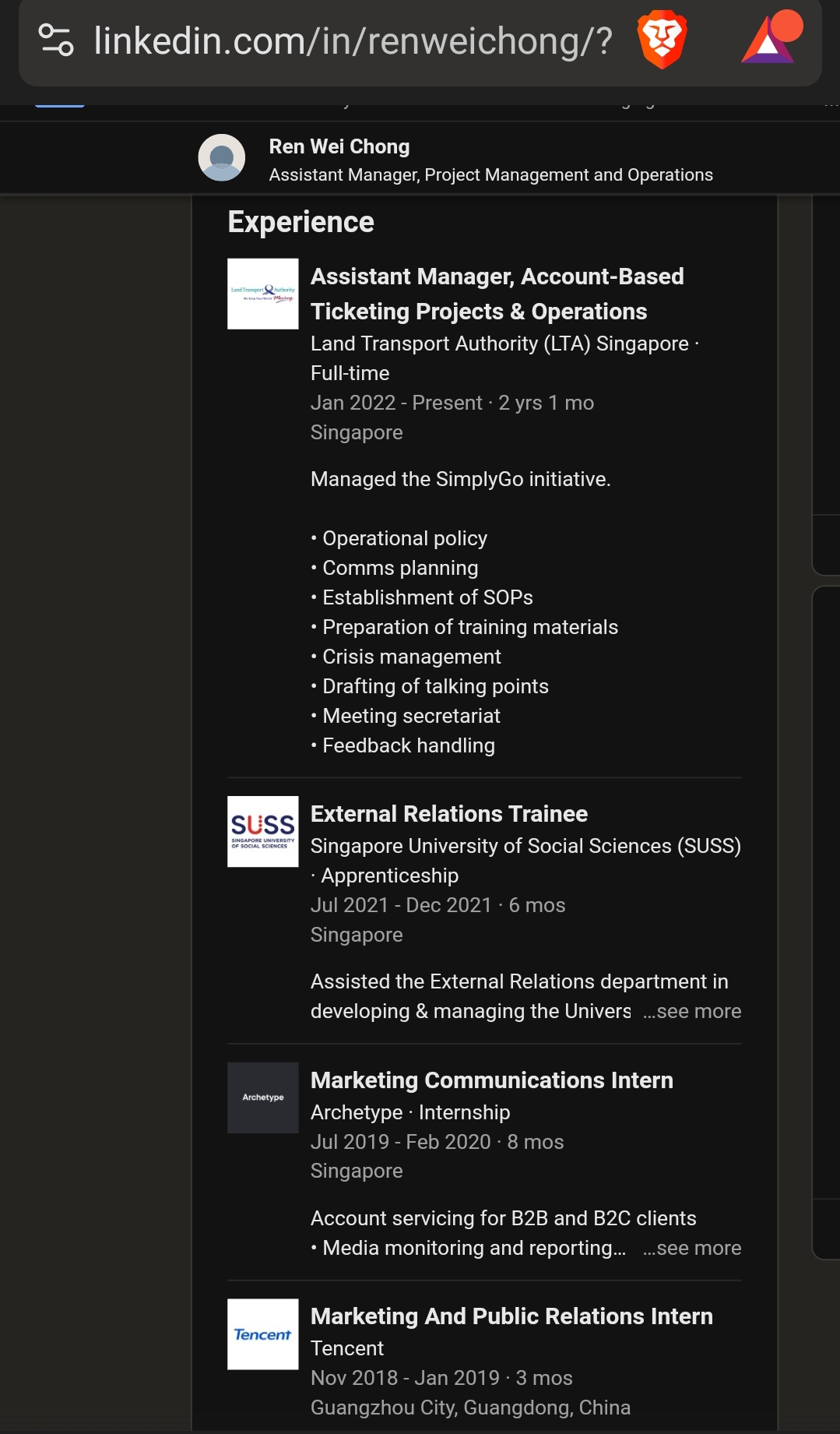The image size is (840, 1434).
Task: Click the linkedin.com/in/renweichong URL field
Action: [353, 41]
